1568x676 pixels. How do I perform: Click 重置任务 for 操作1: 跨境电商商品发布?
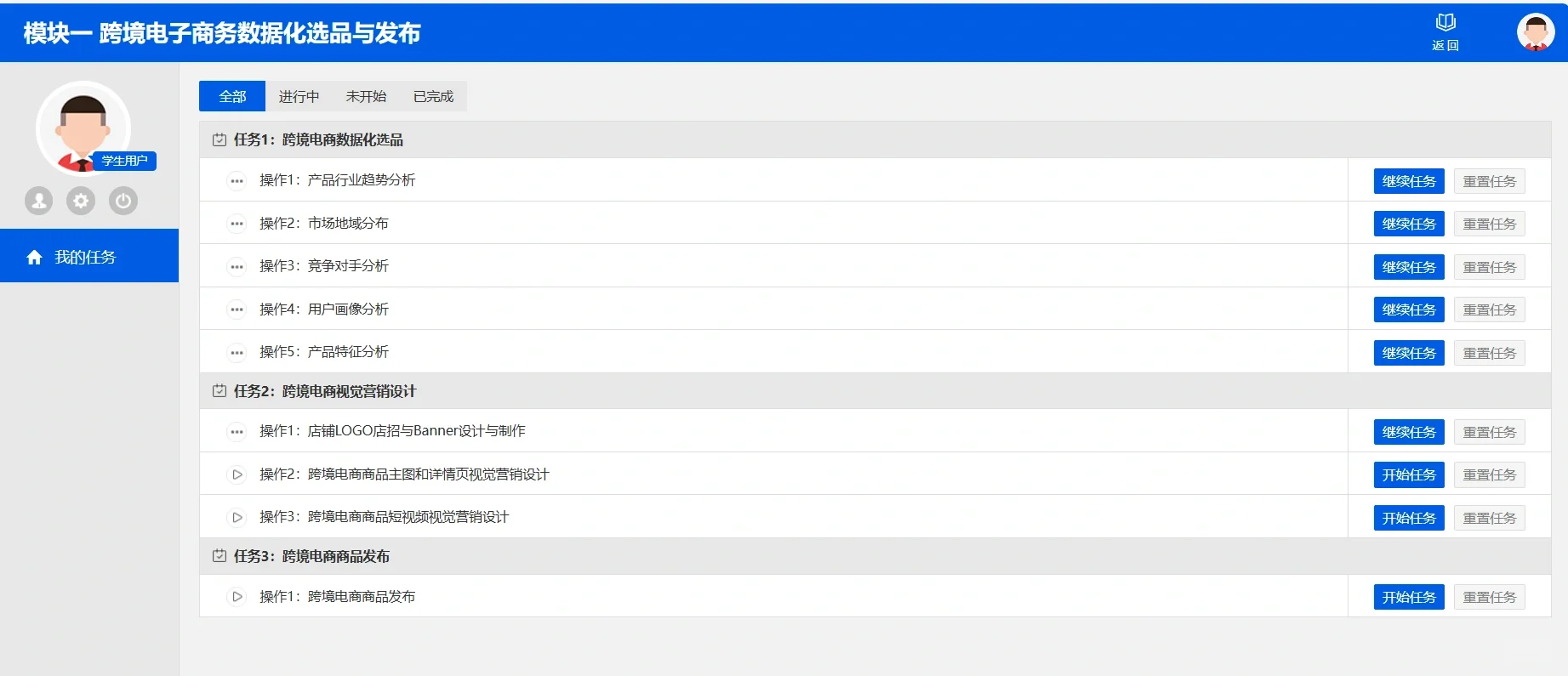click(1489, 597)
